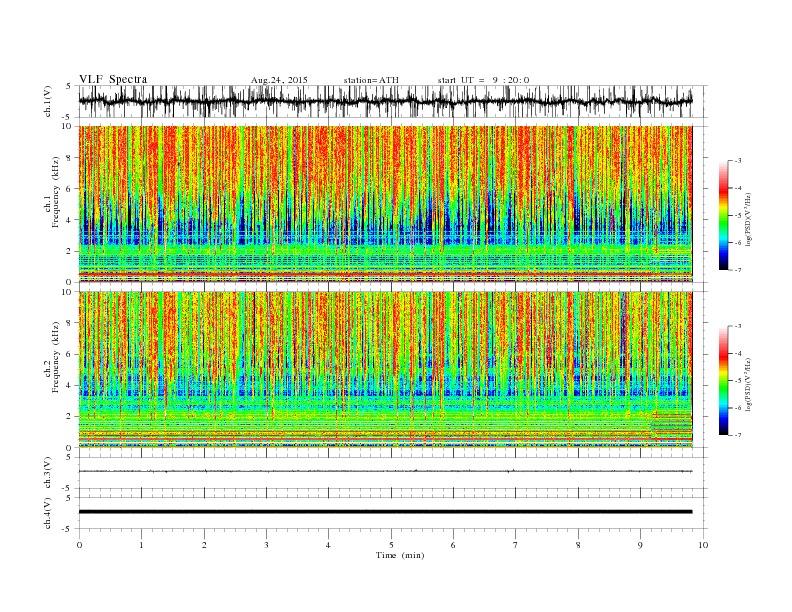
Task: Click the "-7" tick on ch.1 colorbar
Action: click(x=738, y=270)
